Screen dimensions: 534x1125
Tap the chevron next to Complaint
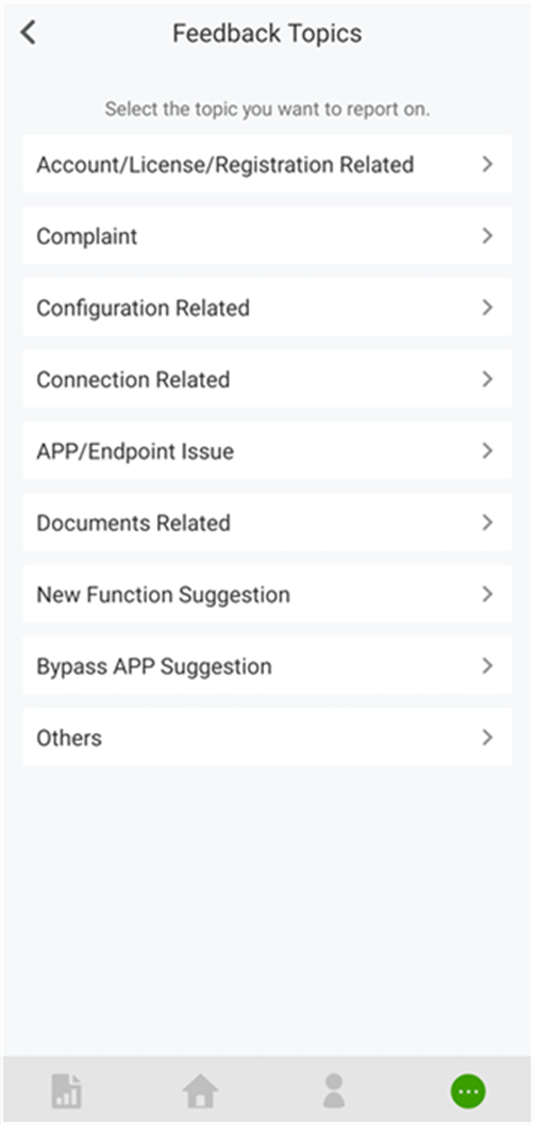(487, 235)
